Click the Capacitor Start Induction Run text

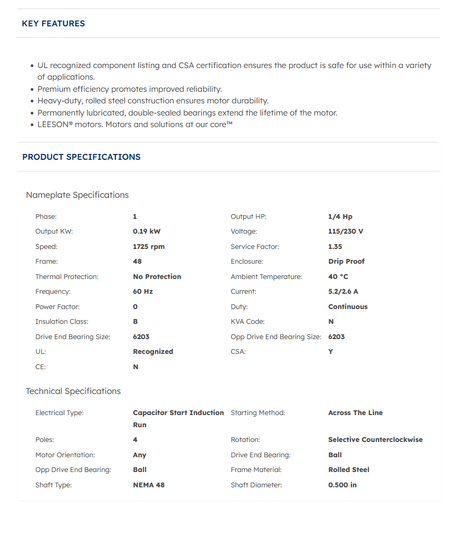178,419
